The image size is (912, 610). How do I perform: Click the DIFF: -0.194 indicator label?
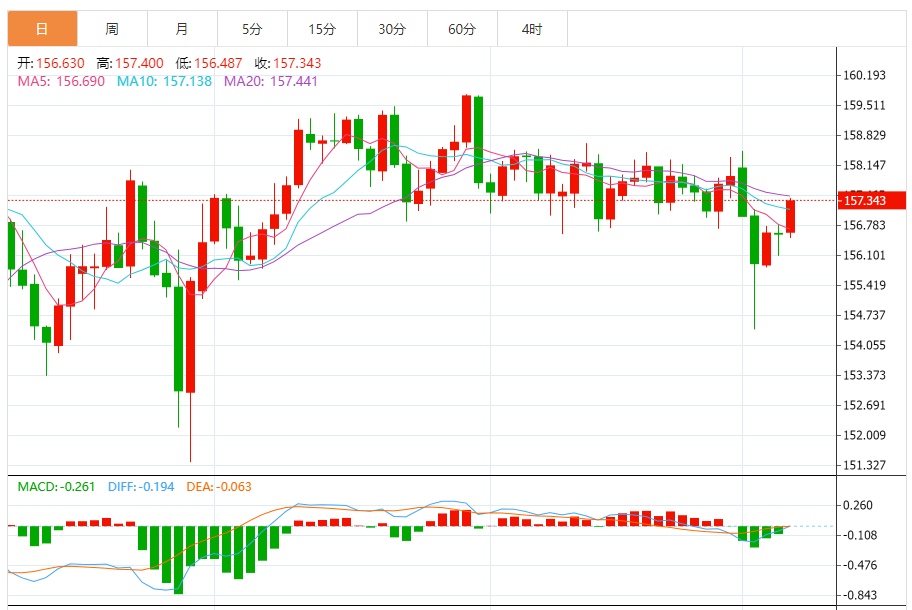(141, 487)
